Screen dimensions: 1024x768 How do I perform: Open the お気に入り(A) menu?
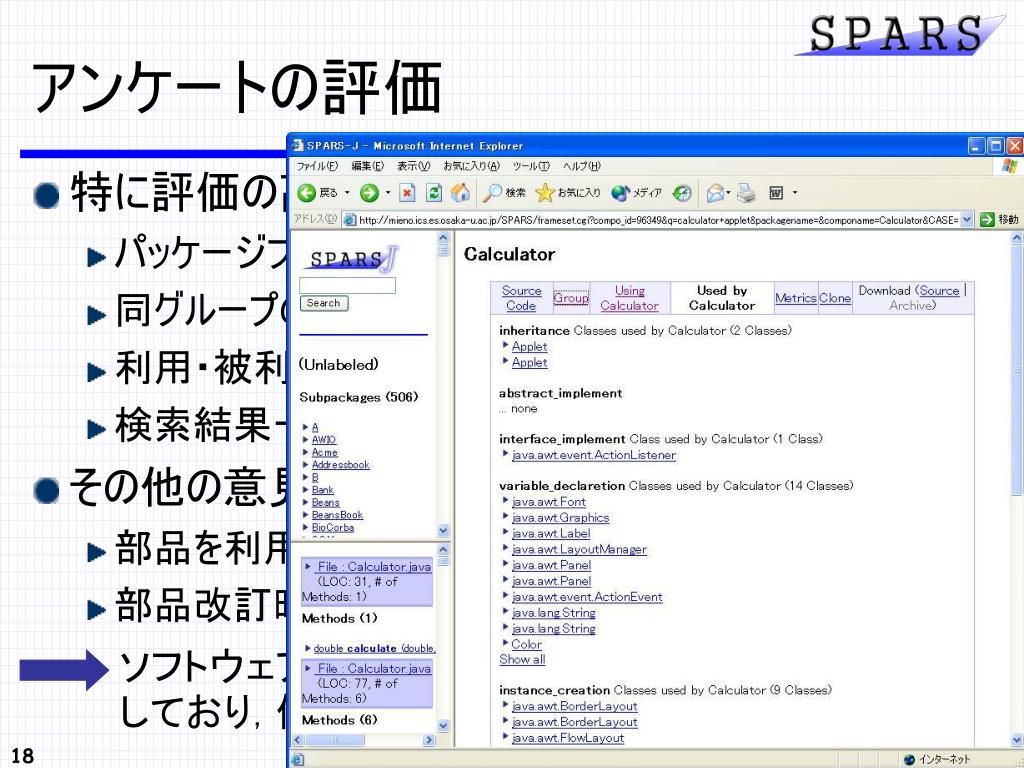(x=472, y=166)
